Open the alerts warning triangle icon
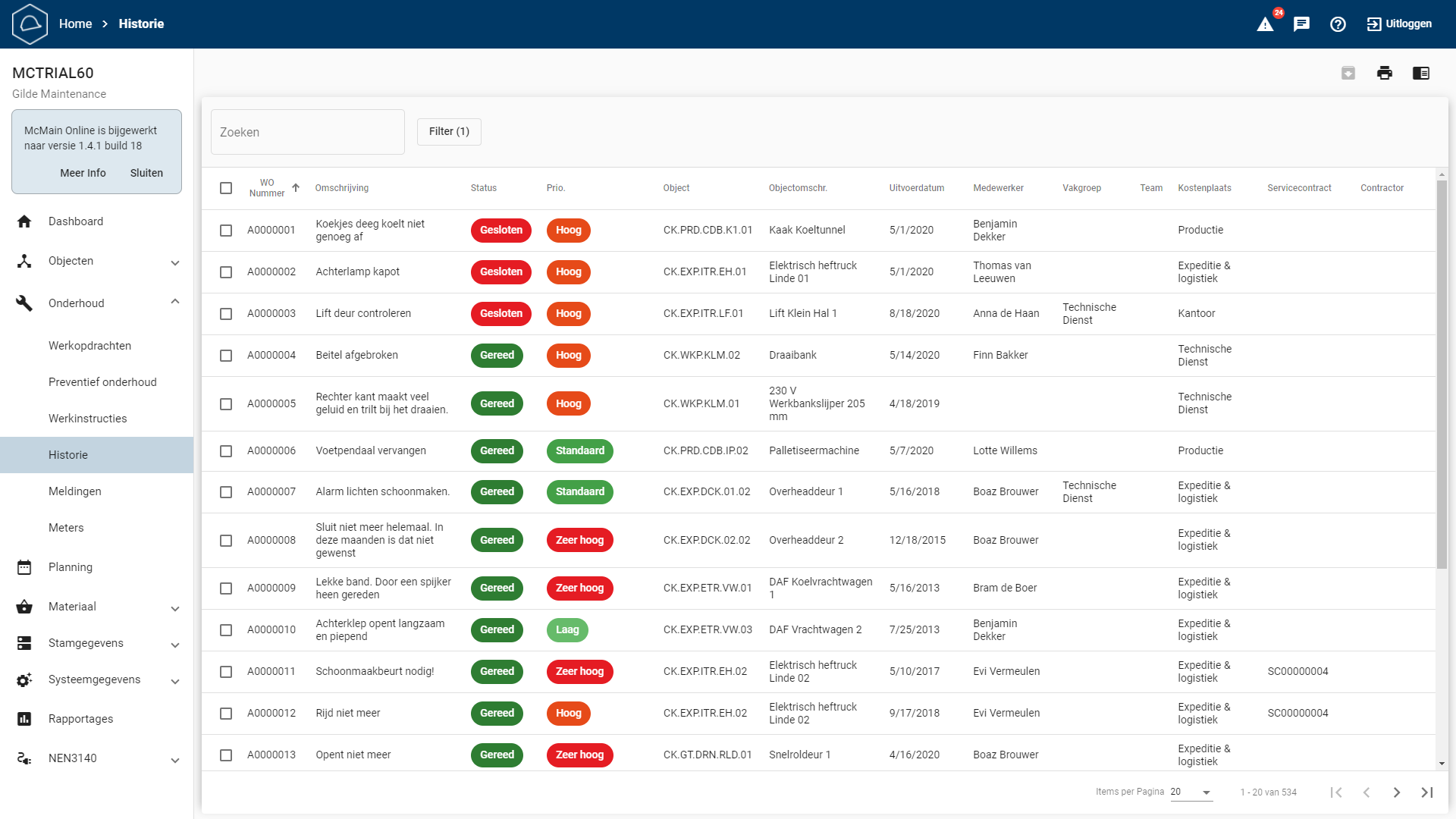 click(x=1266, y=24)
